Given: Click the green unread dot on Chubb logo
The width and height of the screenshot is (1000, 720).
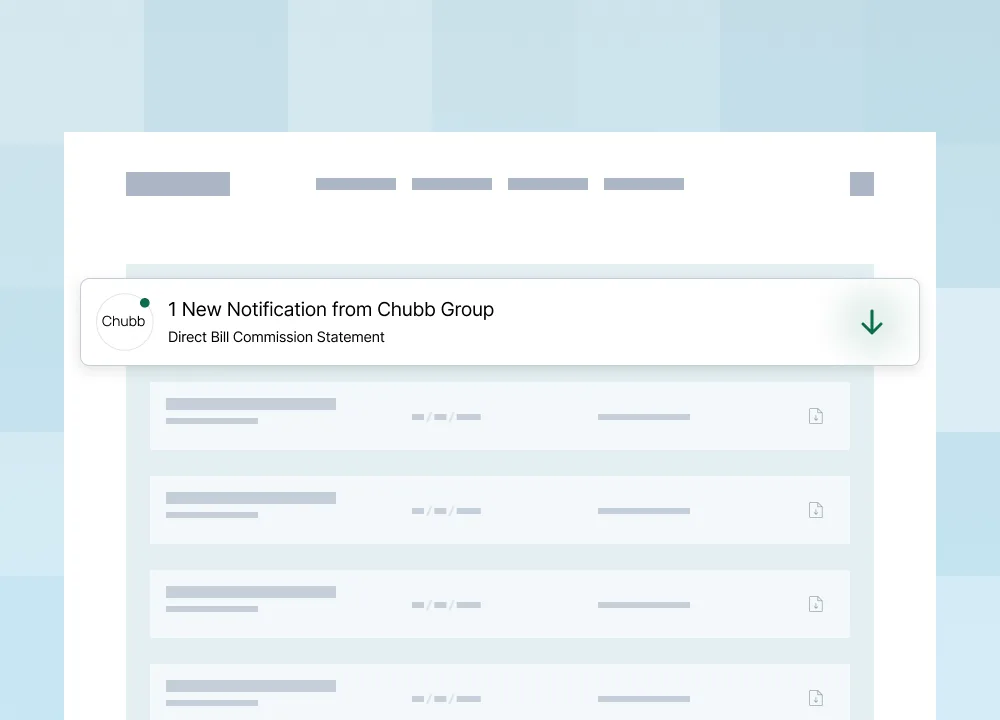Looking at the screenshot, I should [145, 302].
